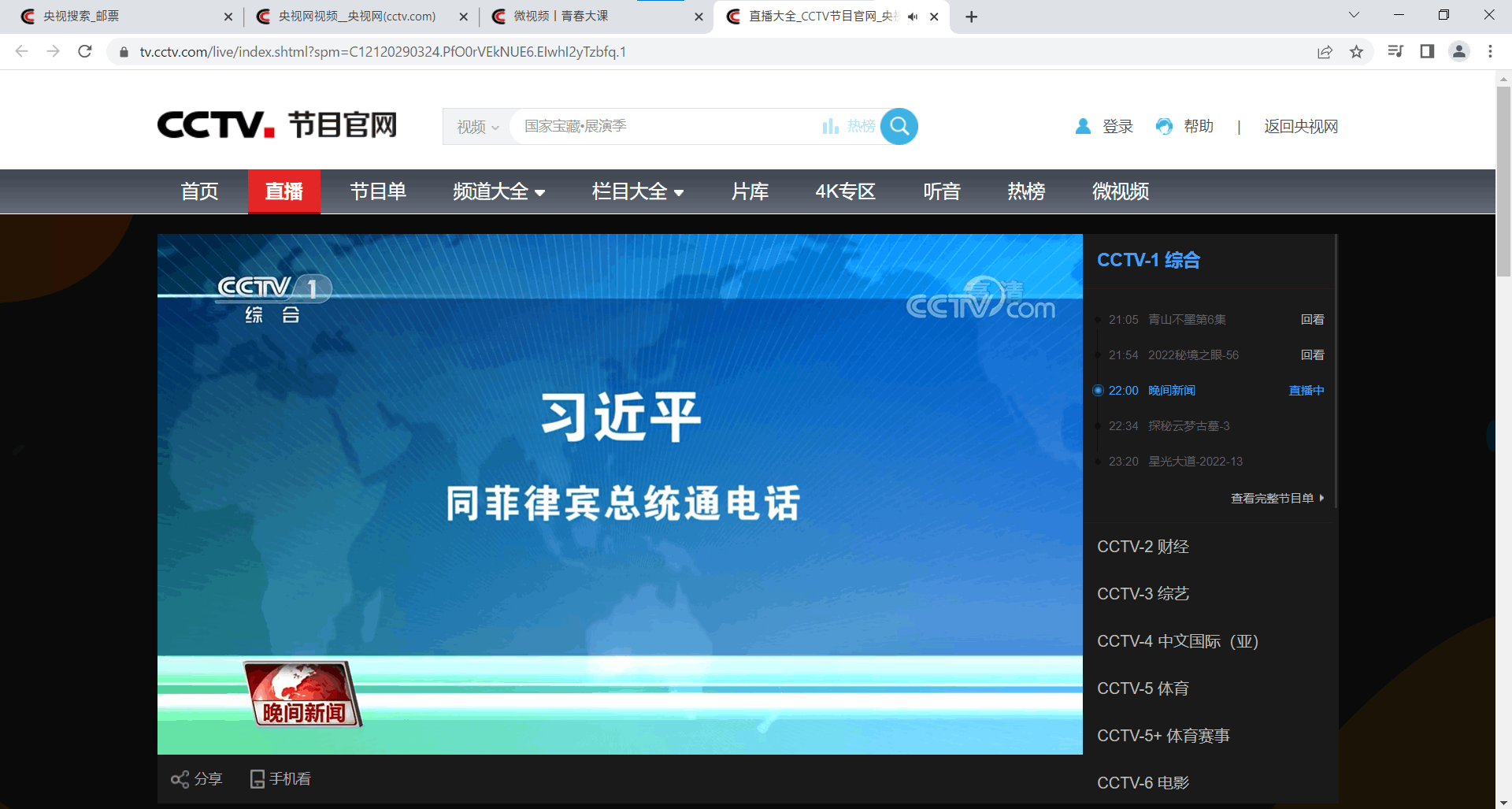Click the scrollbar down arrow
Screen dimensions: 1512x809
pyautogui.click(x=1503, y=802)
